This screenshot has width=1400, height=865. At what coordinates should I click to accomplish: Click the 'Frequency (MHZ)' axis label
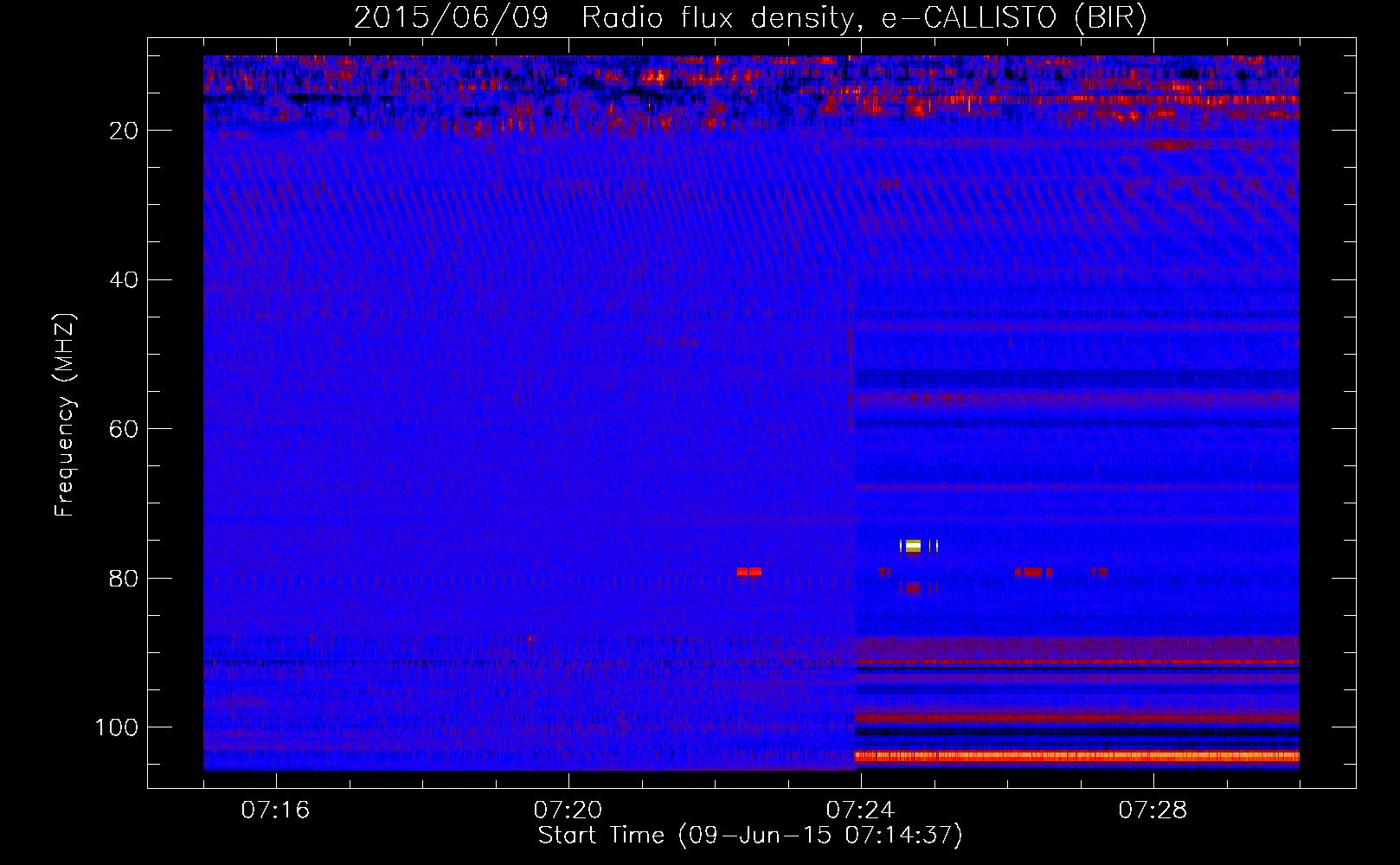coord(65,414)
